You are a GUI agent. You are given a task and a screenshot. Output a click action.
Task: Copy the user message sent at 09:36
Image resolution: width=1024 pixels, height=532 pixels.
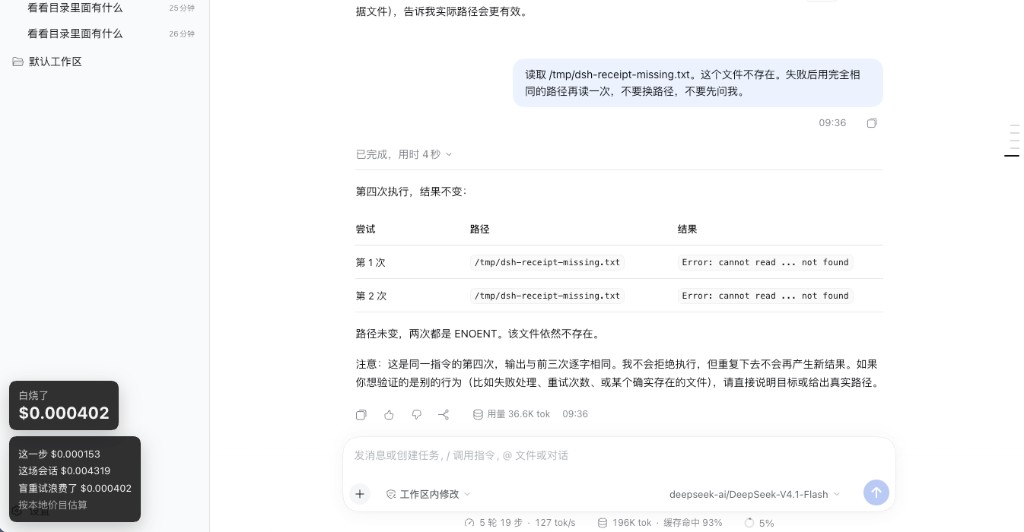coord(871,123)
